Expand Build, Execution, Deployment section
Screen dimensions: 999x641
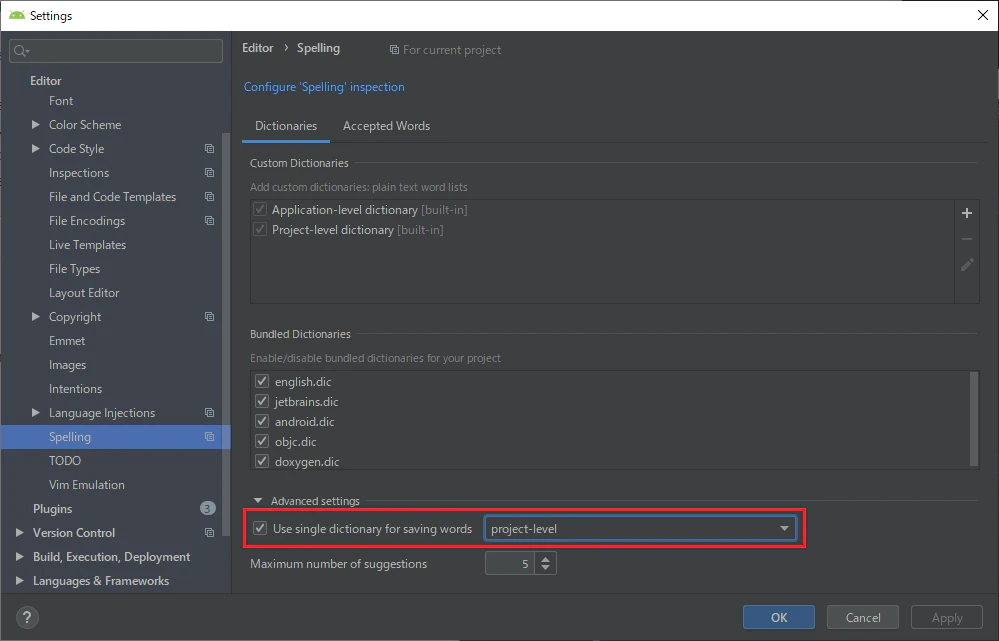tap(20, 557)
